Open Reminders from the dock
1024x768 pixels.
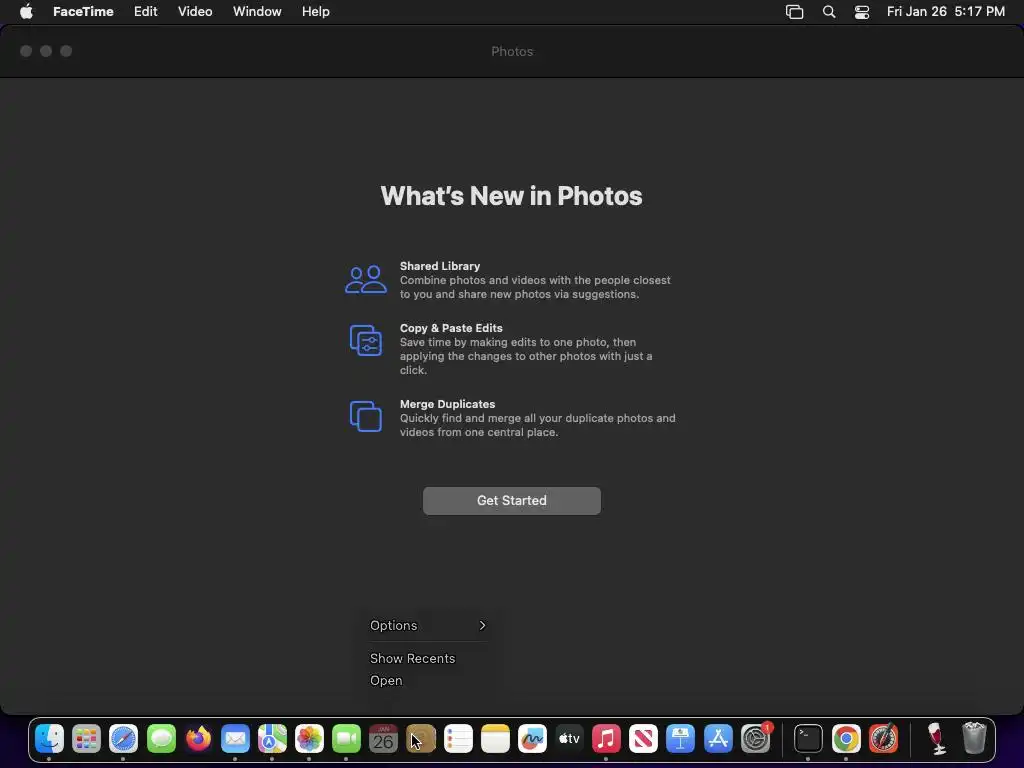point(458,739)
